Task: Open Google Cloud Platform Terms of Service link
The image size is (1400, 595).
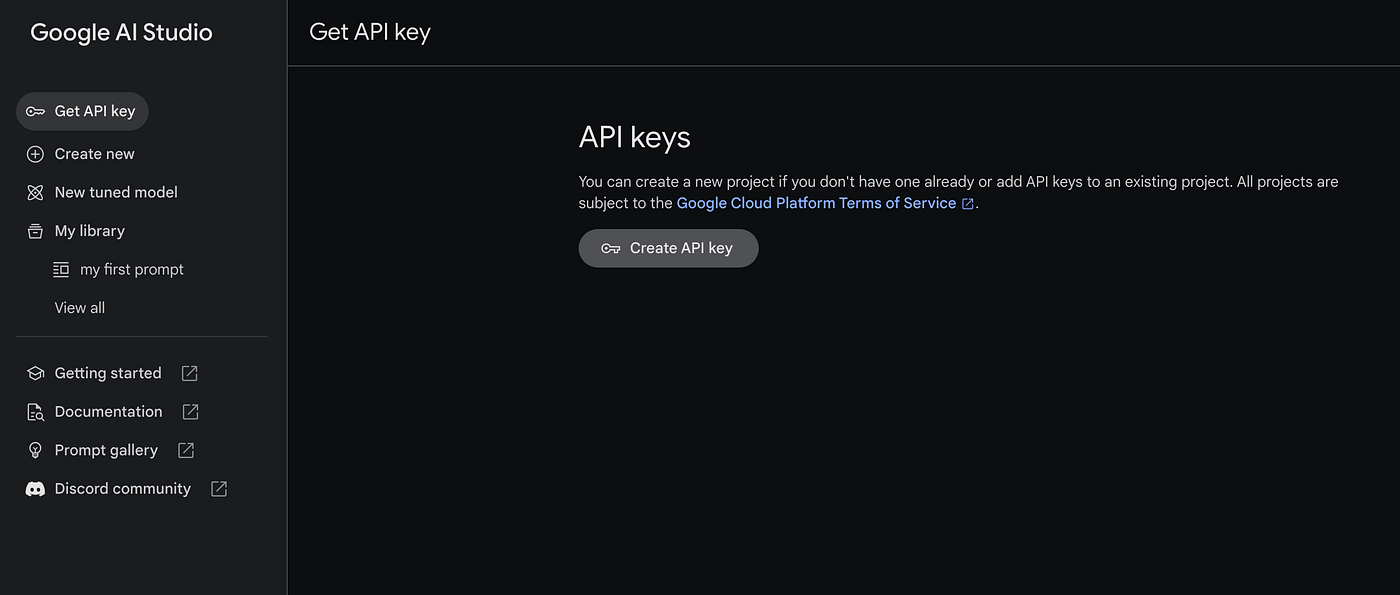Action: click(x=816, y=203)
